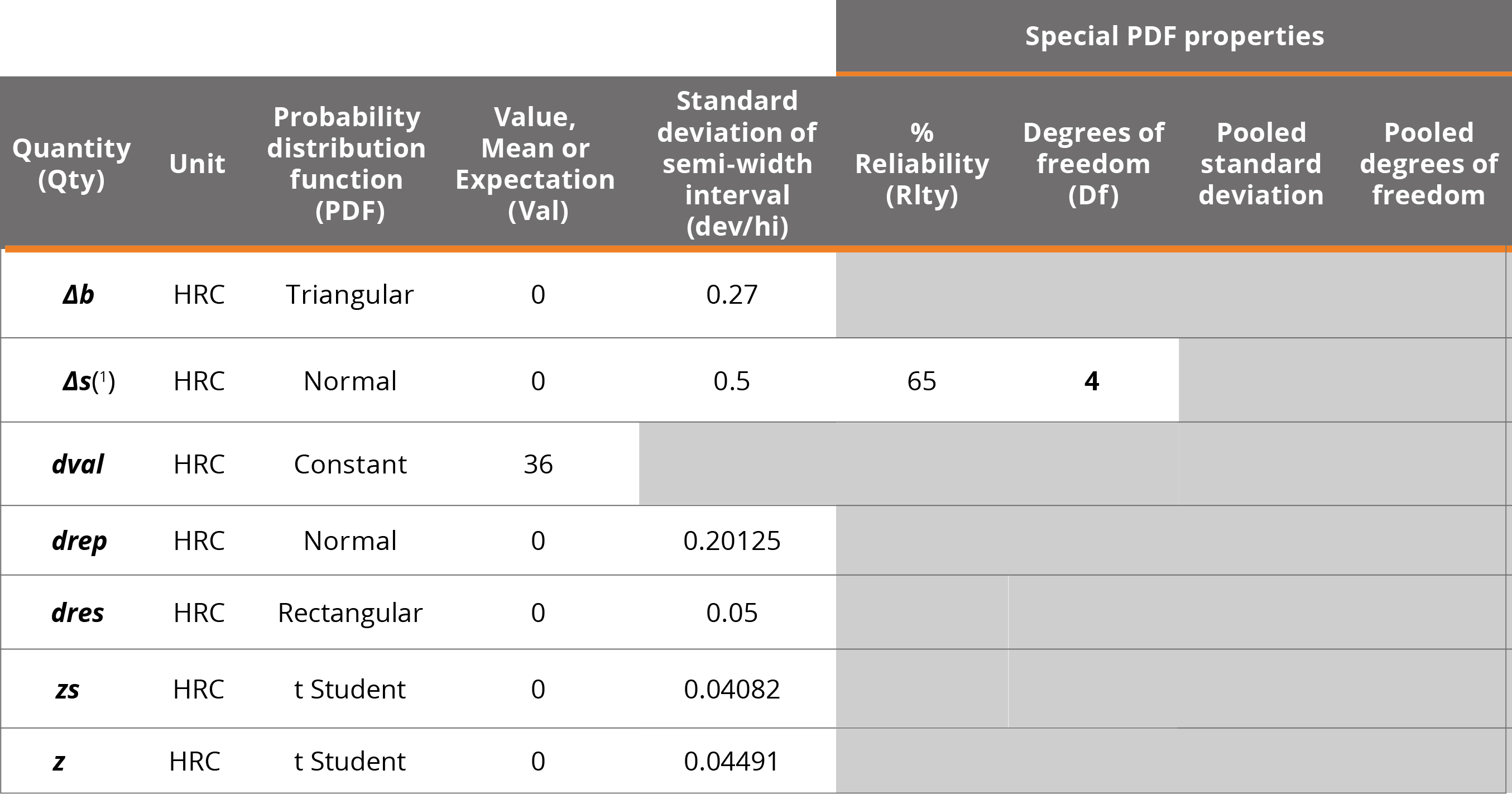Select the Triangular distribution cell
This screenshot has width=1512, height=794.
point(350,294)
